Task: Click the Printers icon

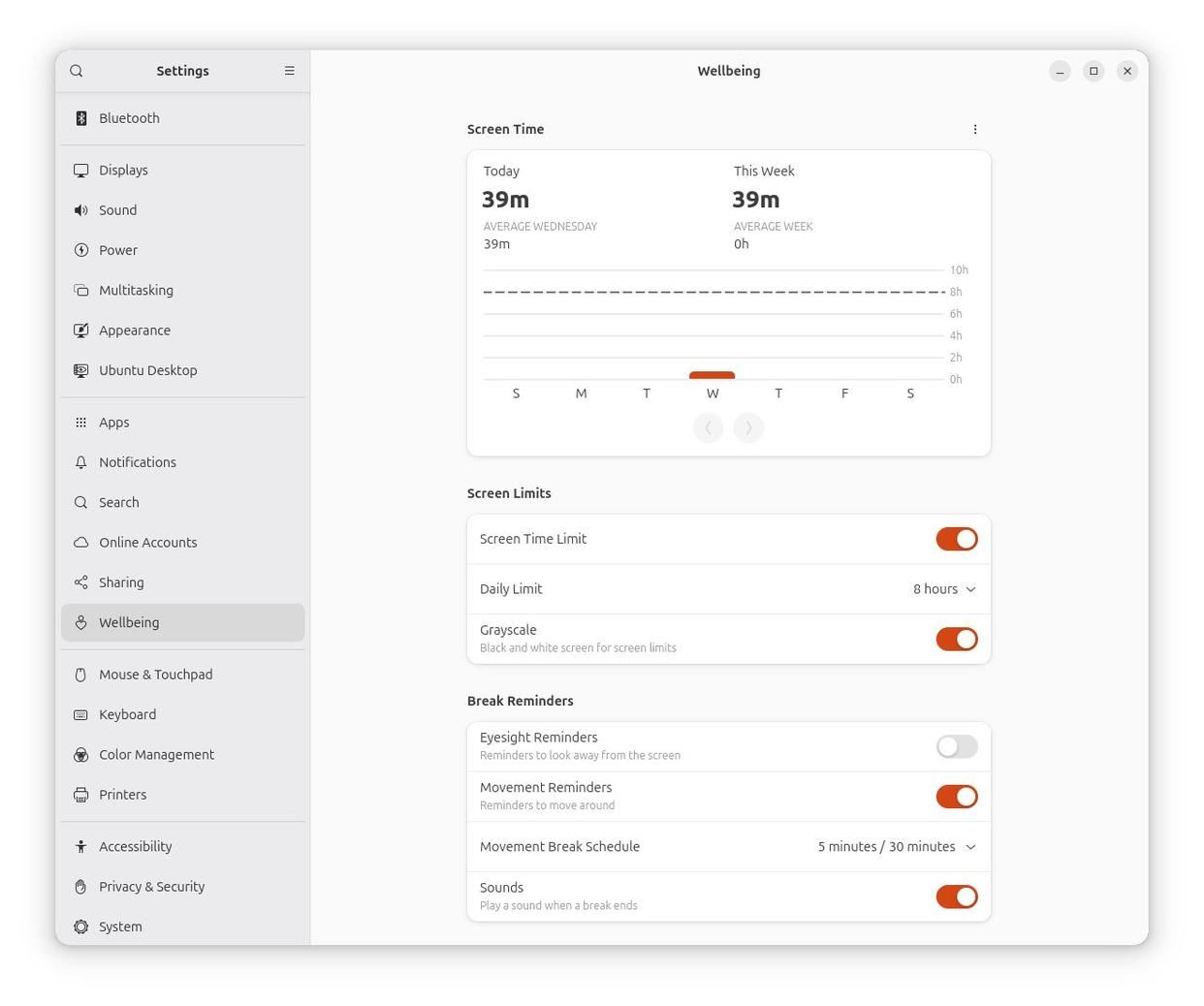Action: 81,795
